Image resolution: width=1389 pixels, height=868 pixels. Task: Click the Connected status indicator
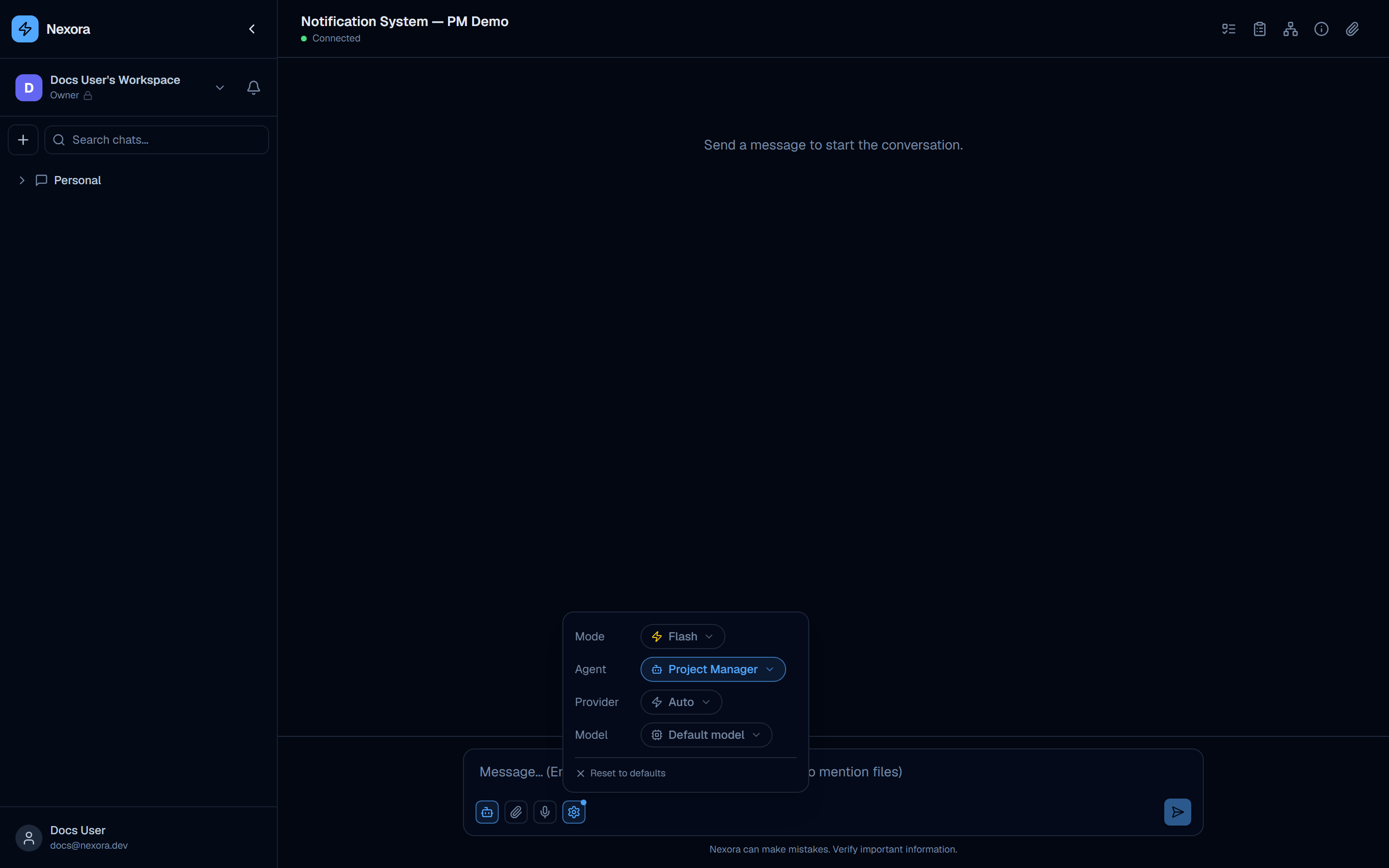[330, 38]
